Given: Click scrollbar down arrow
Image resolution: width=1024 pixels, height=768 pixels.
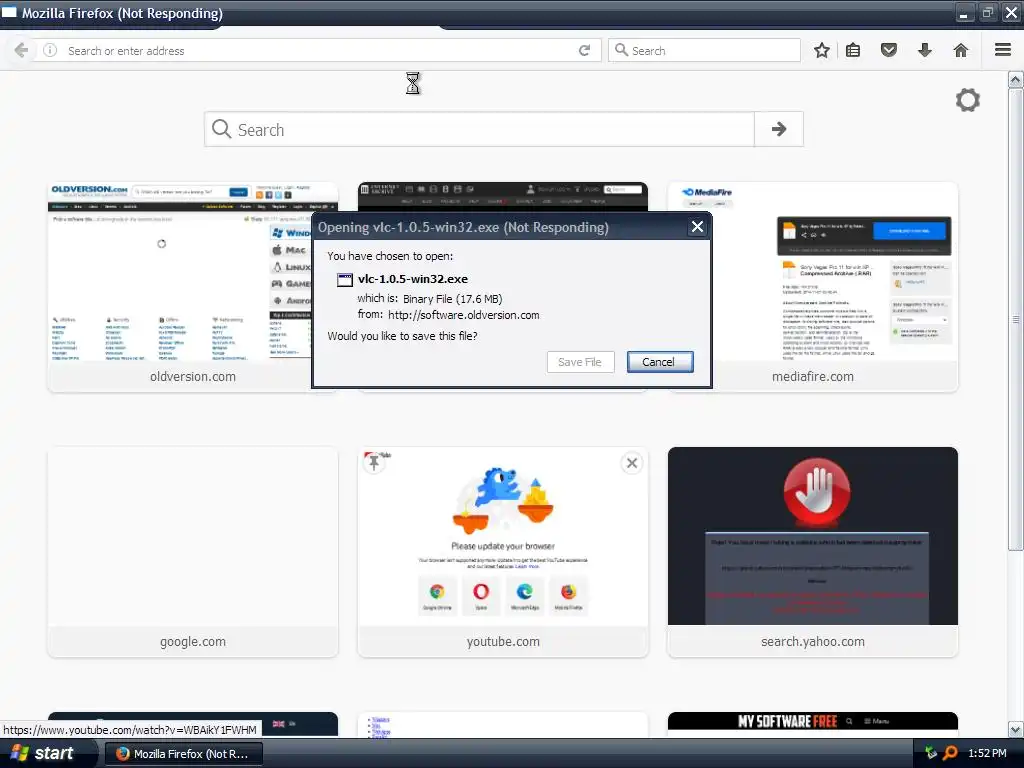Looking at the screenshot, I should pyautogui.click(x=1016, y=729).
